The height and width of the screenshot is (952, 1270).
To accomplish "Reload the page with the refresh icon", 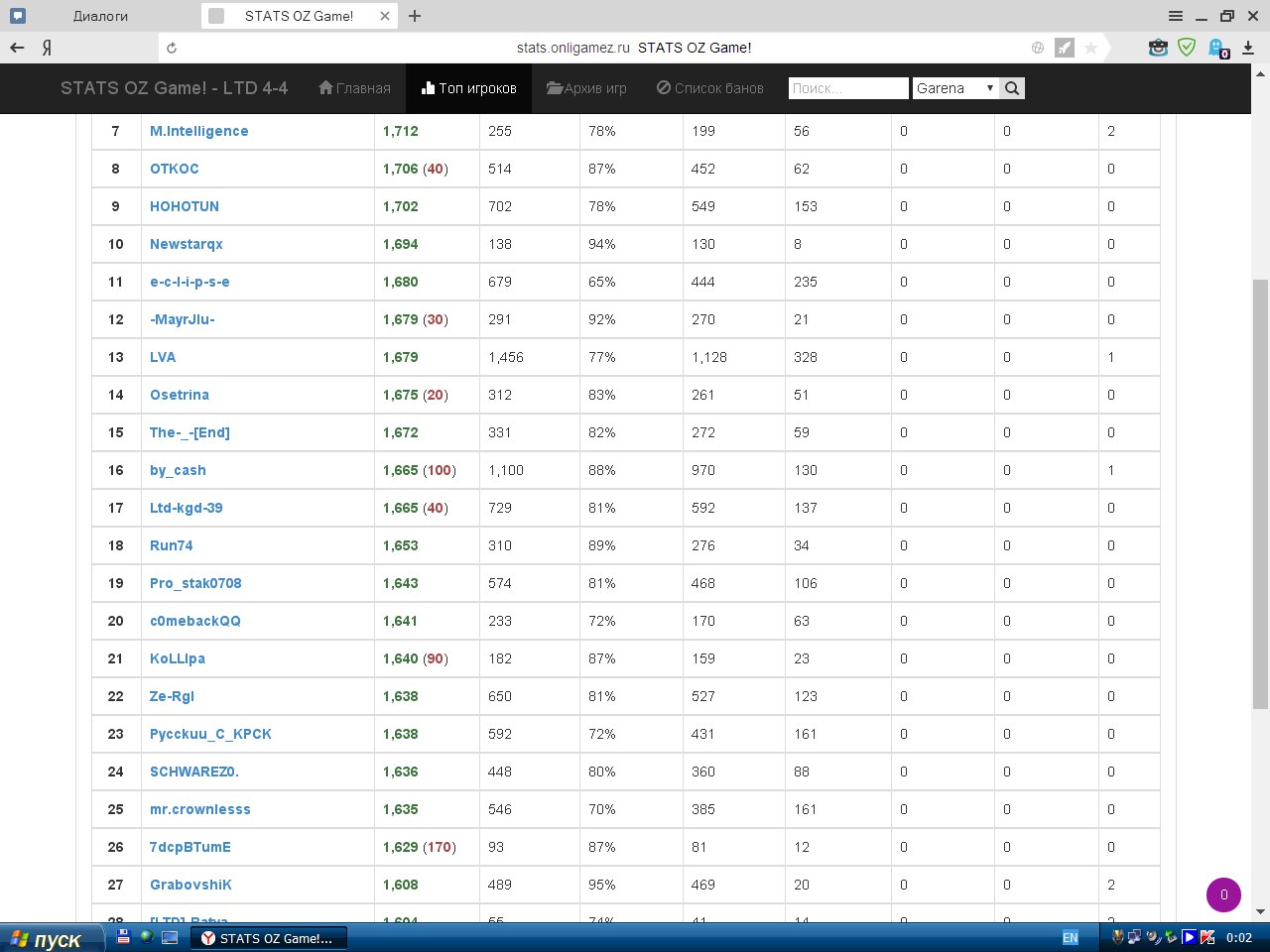I will 172,48.
